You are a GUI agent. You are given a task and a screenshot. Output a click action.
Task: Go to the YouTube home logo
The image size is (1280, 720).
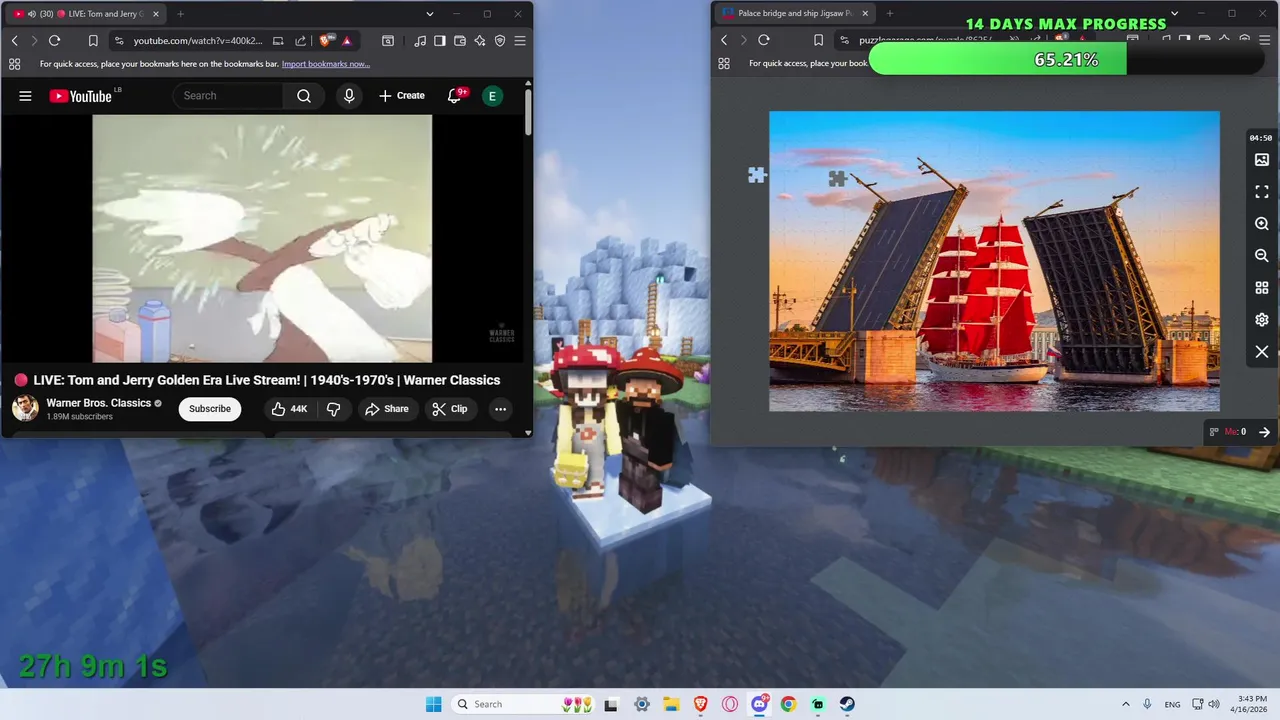pos(80,96)
